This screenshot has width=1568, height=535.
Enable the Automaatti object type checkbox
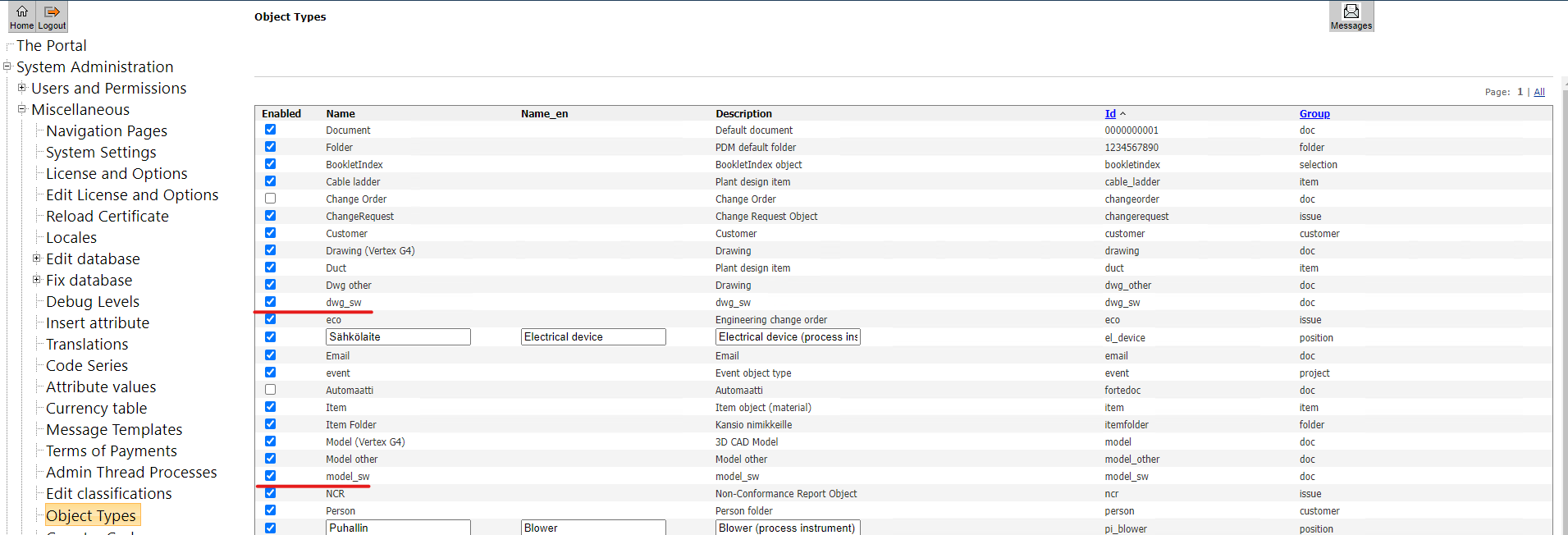pyautogui.click(x=270, y=390)
